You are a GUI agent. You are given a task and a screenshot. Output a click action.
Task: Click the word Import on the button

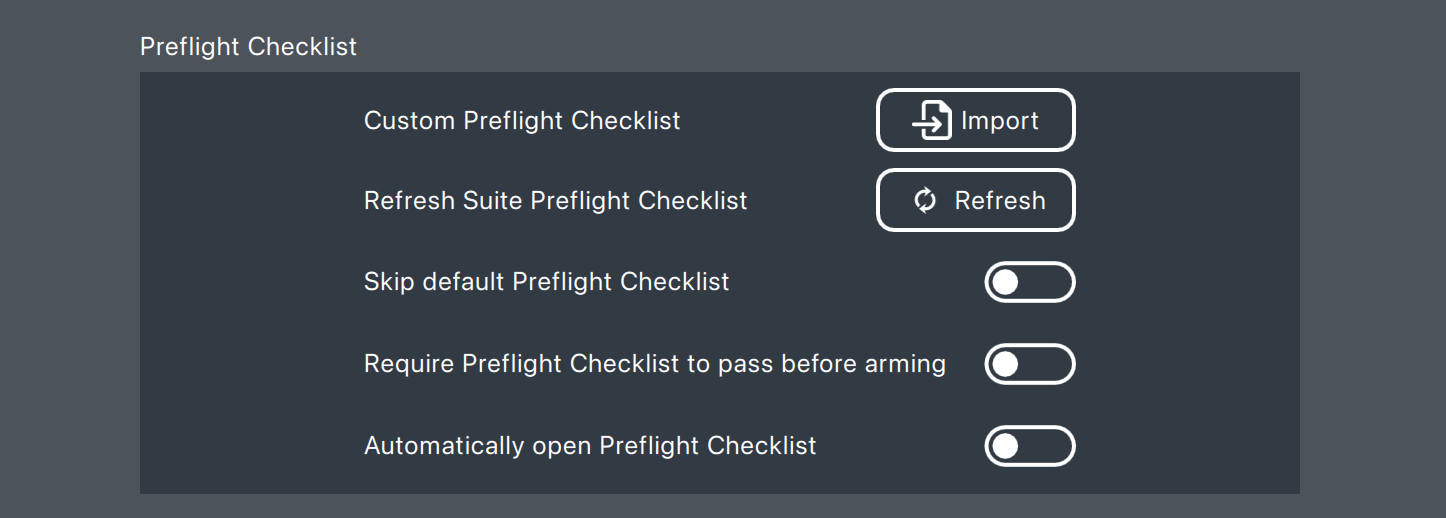(x=999, y=121)
